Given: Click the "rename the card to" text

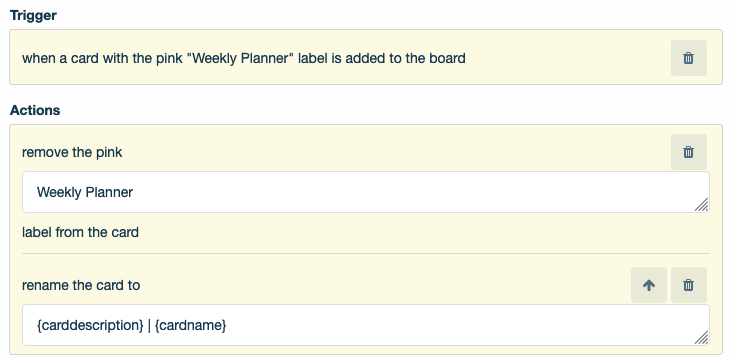Looking at the screenshot, I should (x=81, y=285).
